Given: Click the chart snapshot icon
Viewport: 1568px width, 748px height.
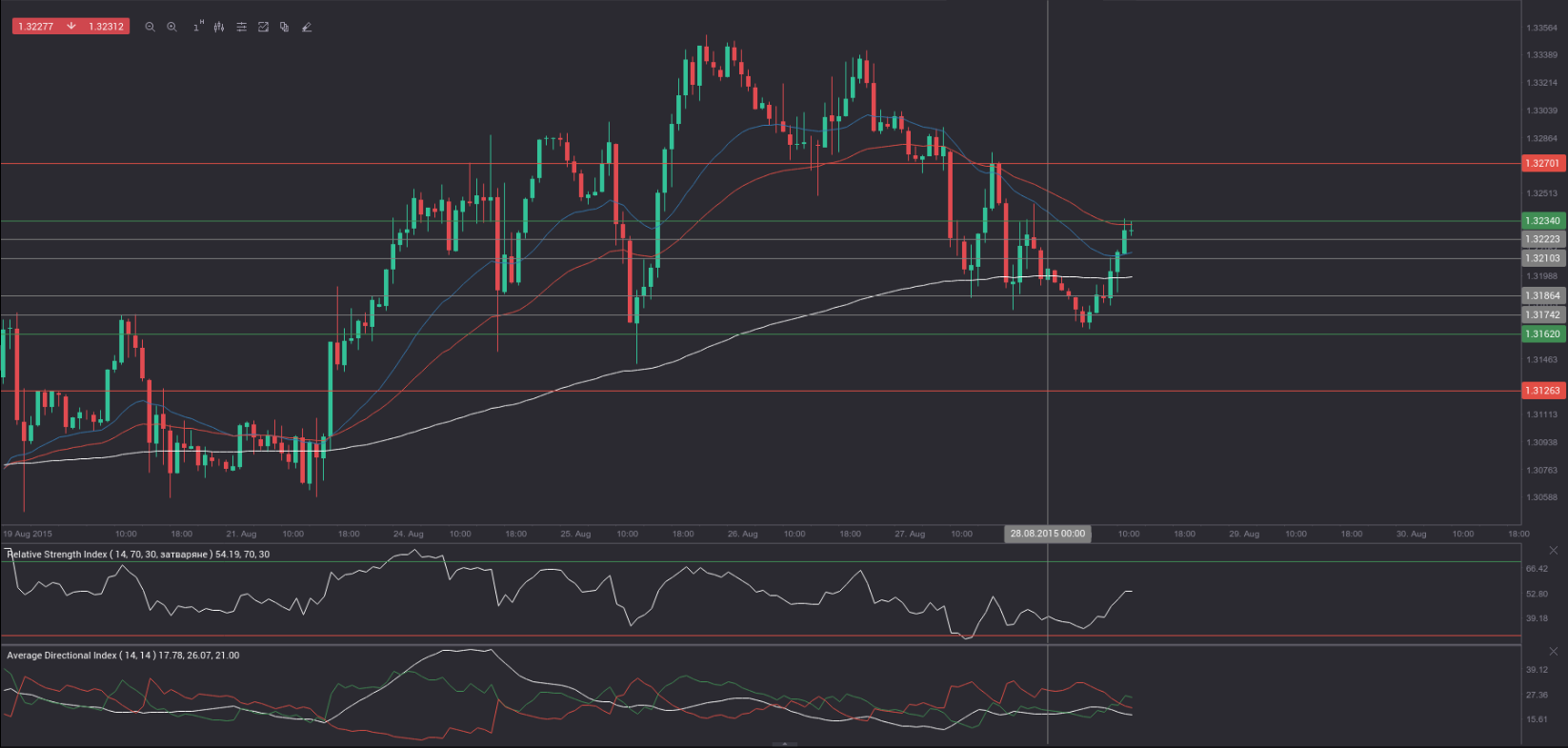Looking at the screenshot, I should coord(263,27).
